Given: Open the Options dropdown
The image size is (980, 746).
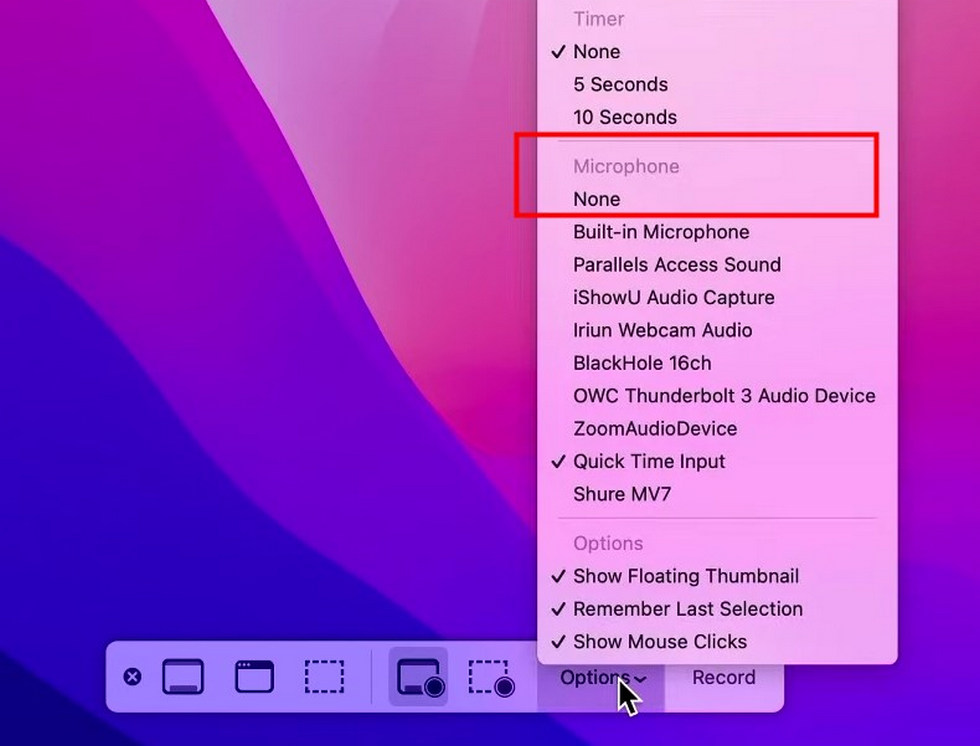Looking at the screenshot, I should (x=601, y=677).
